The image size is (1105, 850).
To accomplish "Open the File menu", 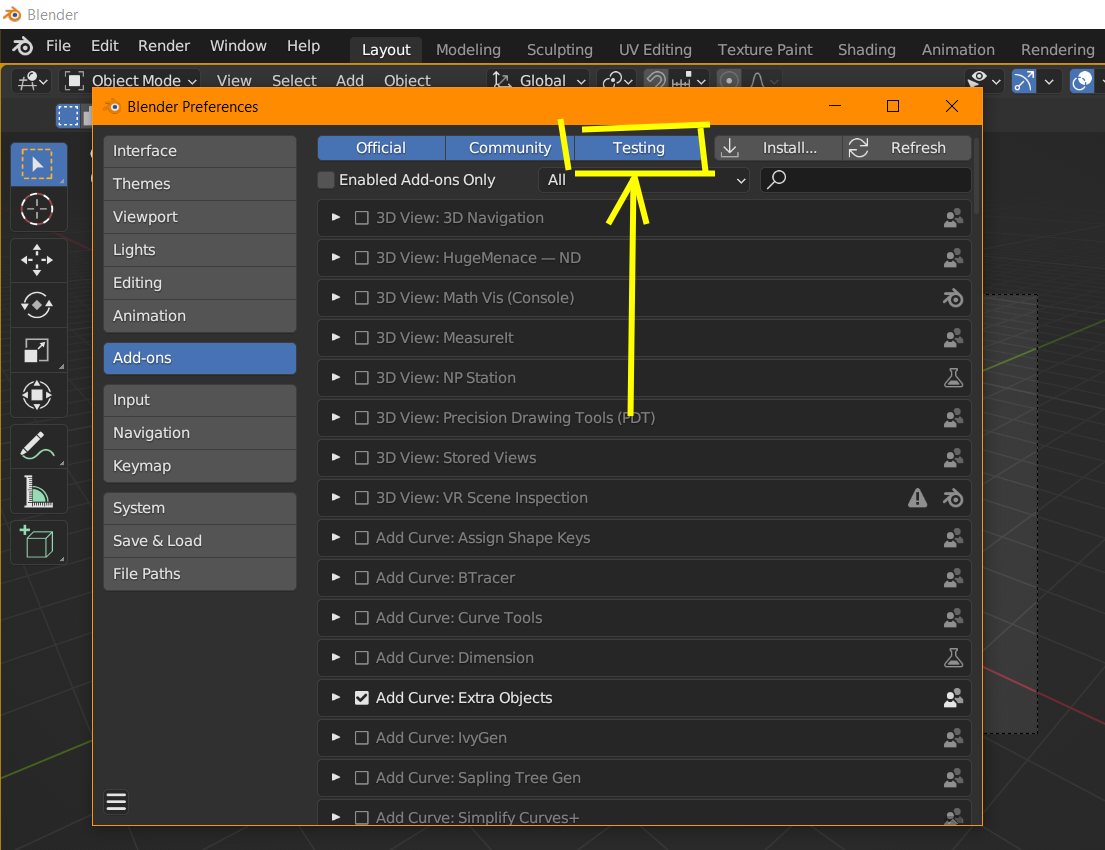I will pyautogui.click(x=58, y=46).
